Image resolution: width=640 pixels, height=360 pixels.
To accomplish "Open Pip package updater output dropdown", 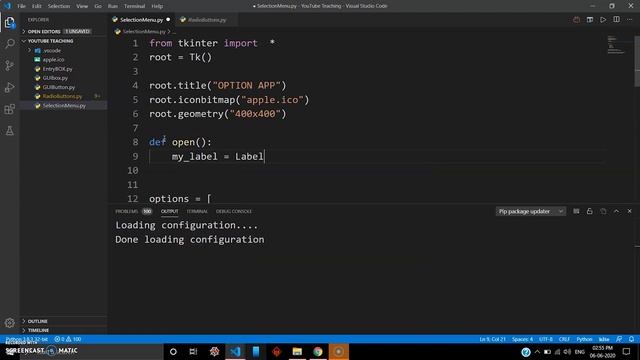I will click(x=531, y=211).
